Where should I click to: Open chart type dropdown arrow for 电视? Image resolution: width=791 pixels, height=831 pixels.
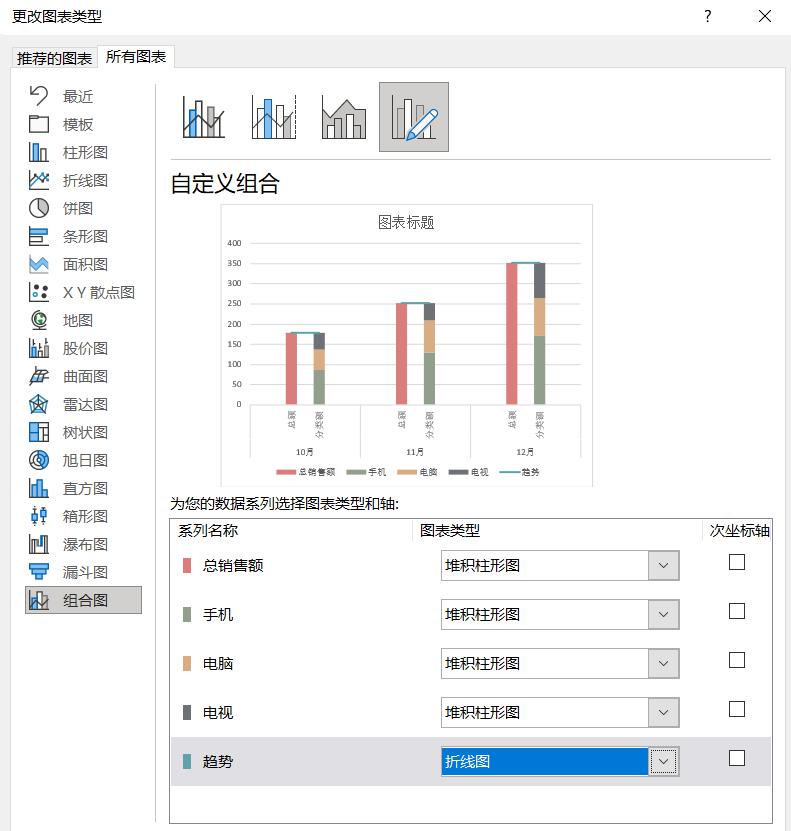point(663,712)
